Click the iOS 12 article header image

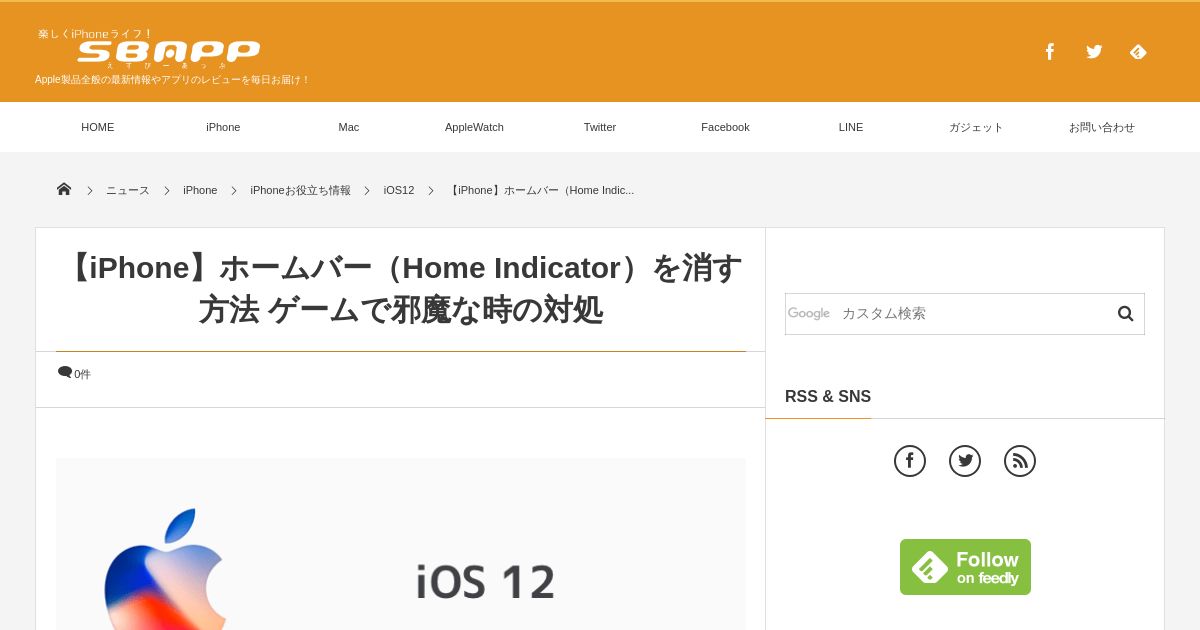pos(401,544)
